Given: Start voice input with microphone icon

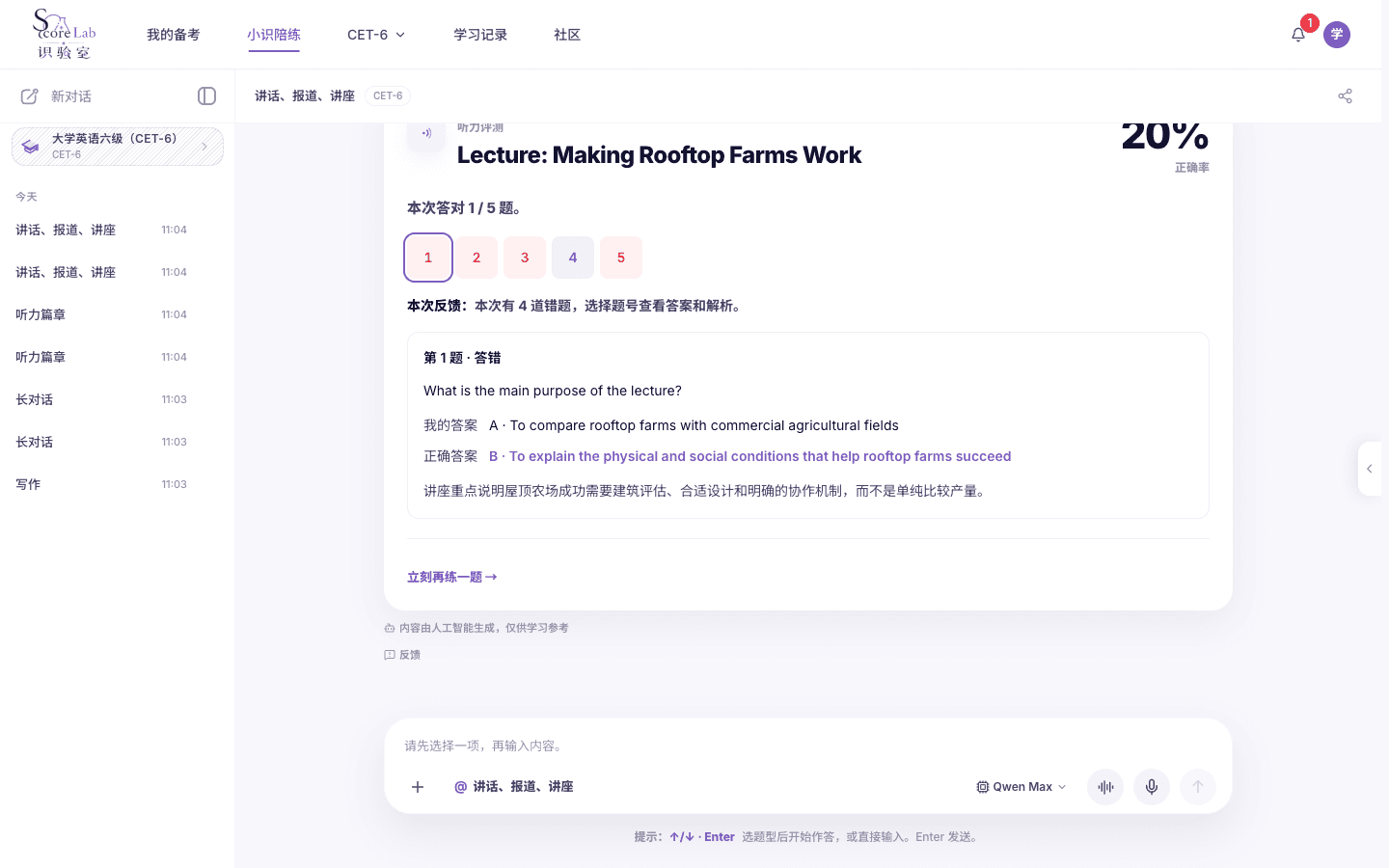Looking at the screenshot, I should click(1152, 787).
